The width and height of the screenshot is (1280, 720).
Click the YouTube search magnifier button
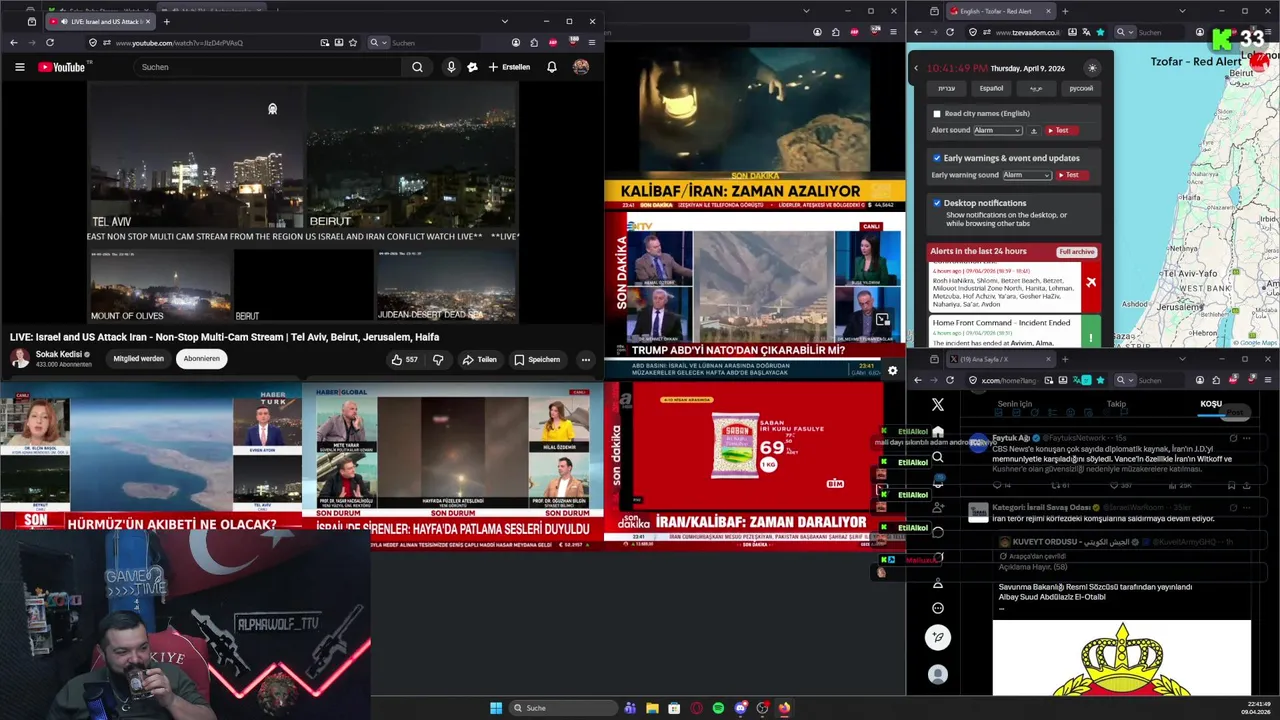coord(417,67)
